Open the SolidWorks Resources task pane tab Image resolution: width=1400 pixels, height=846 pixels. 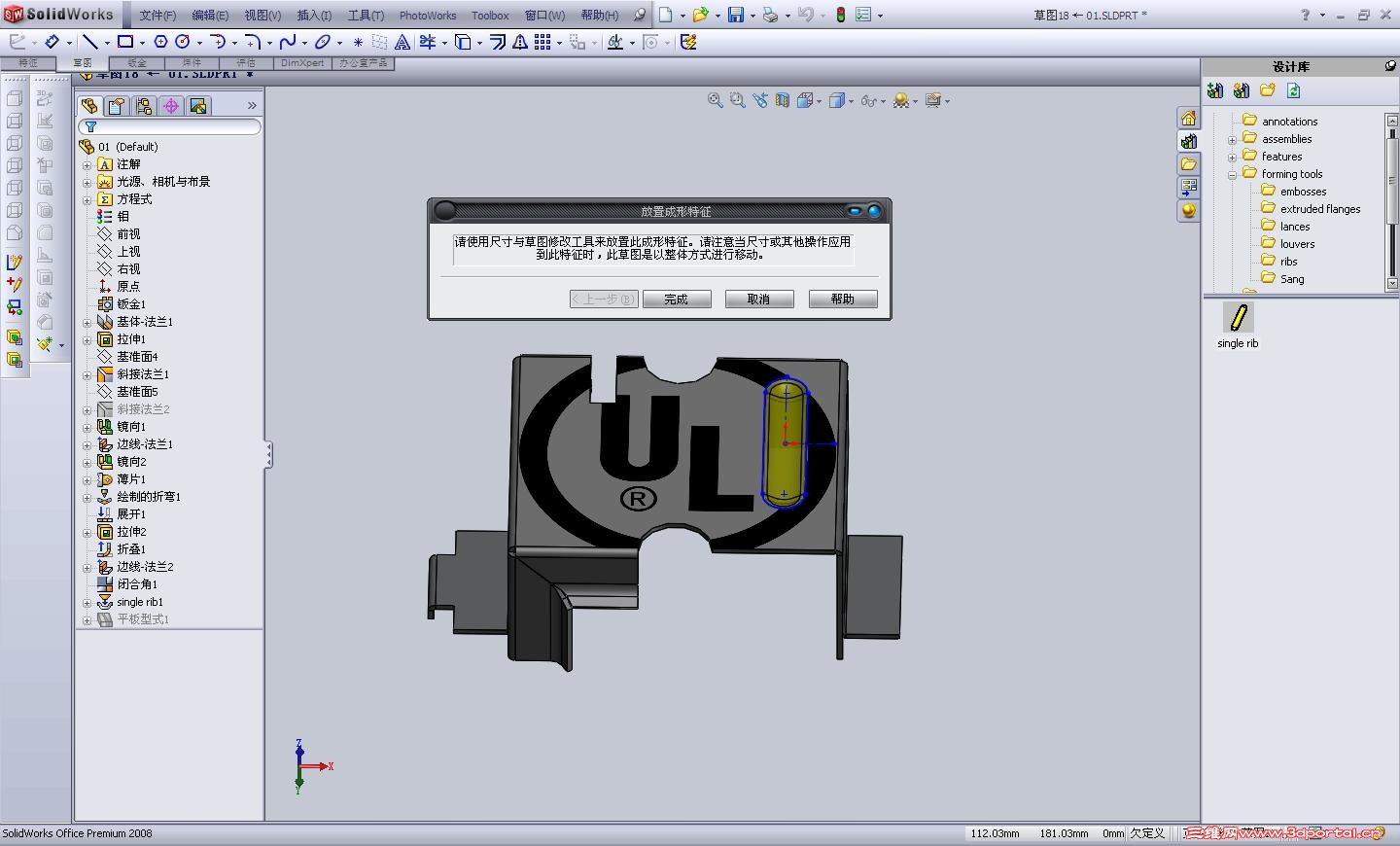point(1188,118)
